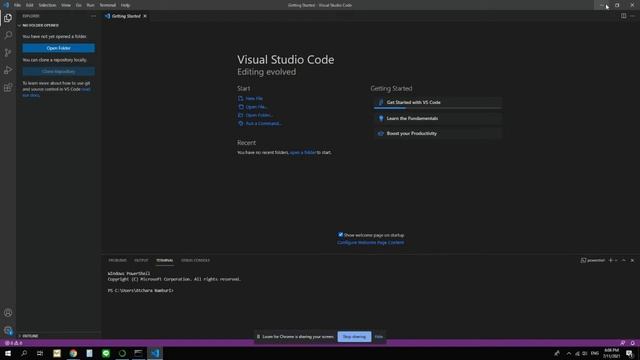Click the taskbar clock and date
Image resolution: width=640 pixels, height=360 pixels.
tap(611, 353)
